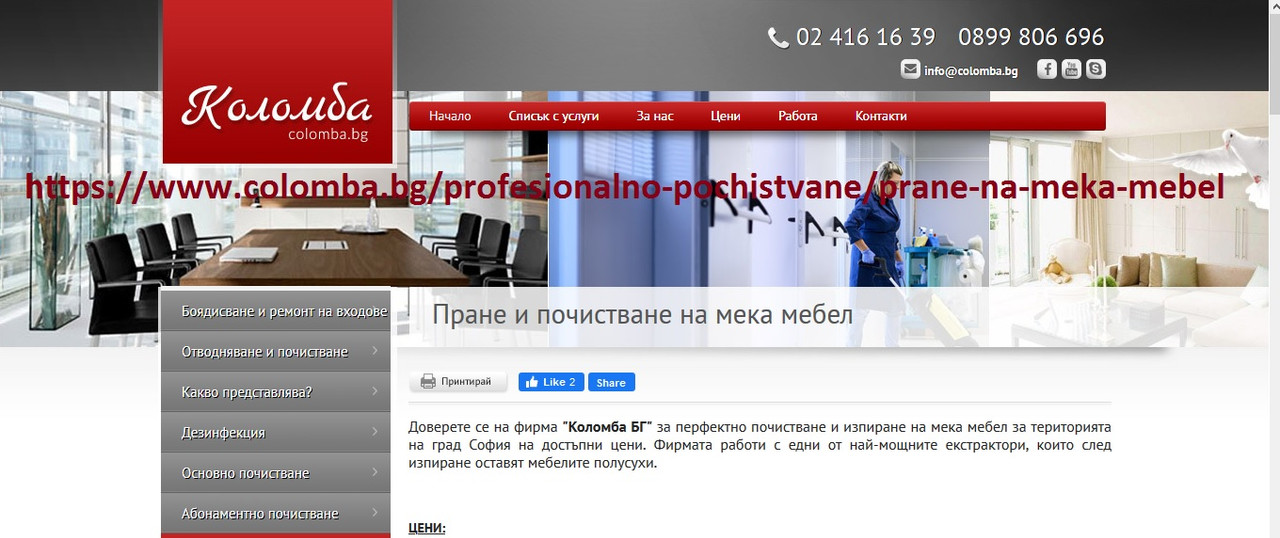Expand arrow next to Отводняване и почистване

click(374, 351)
